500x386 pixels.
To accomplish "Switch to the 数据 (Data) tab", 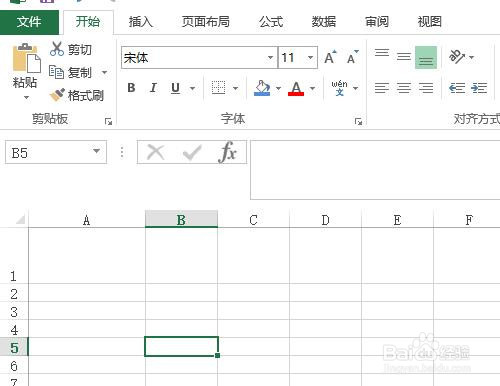I will 324,22.
